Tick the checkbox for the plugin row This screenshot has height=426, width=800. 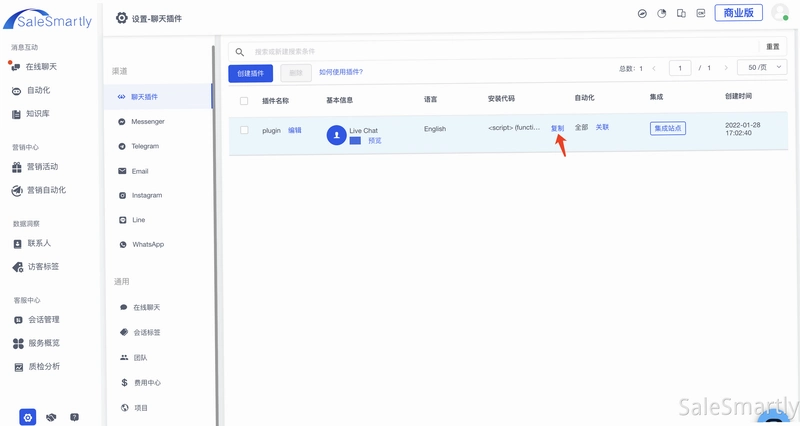(x=244, y=130)
